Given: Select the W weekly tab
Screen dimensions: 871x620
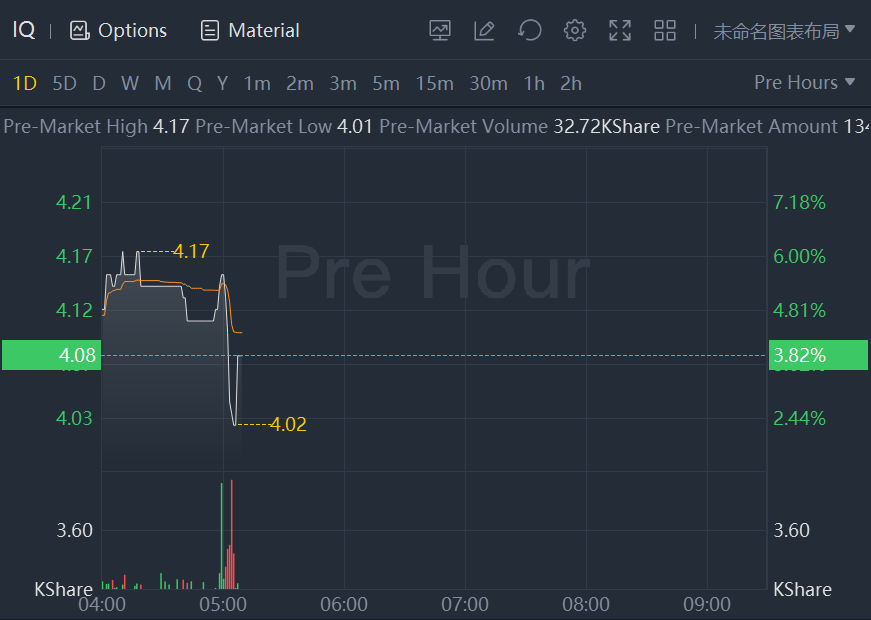Looking at the screenshot, I should [130, 83].
